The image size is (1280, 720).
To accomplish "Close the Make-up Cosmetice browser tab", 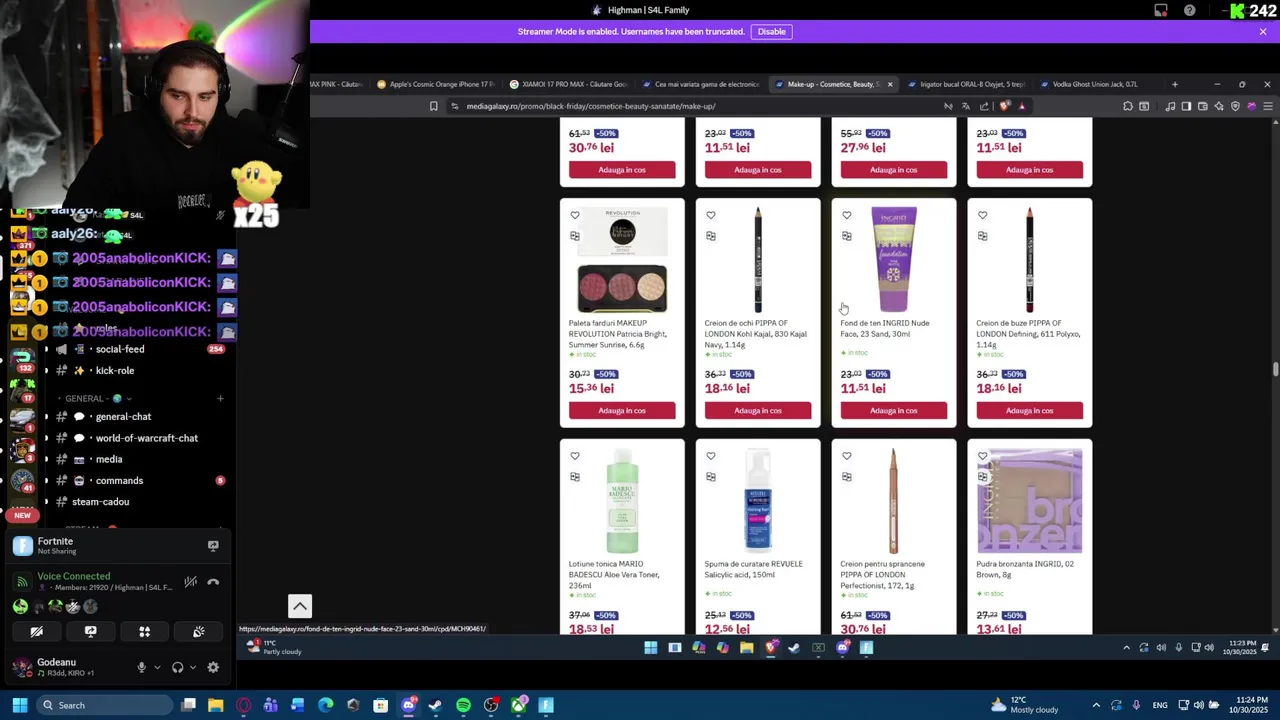I will (x=890, y=84).
